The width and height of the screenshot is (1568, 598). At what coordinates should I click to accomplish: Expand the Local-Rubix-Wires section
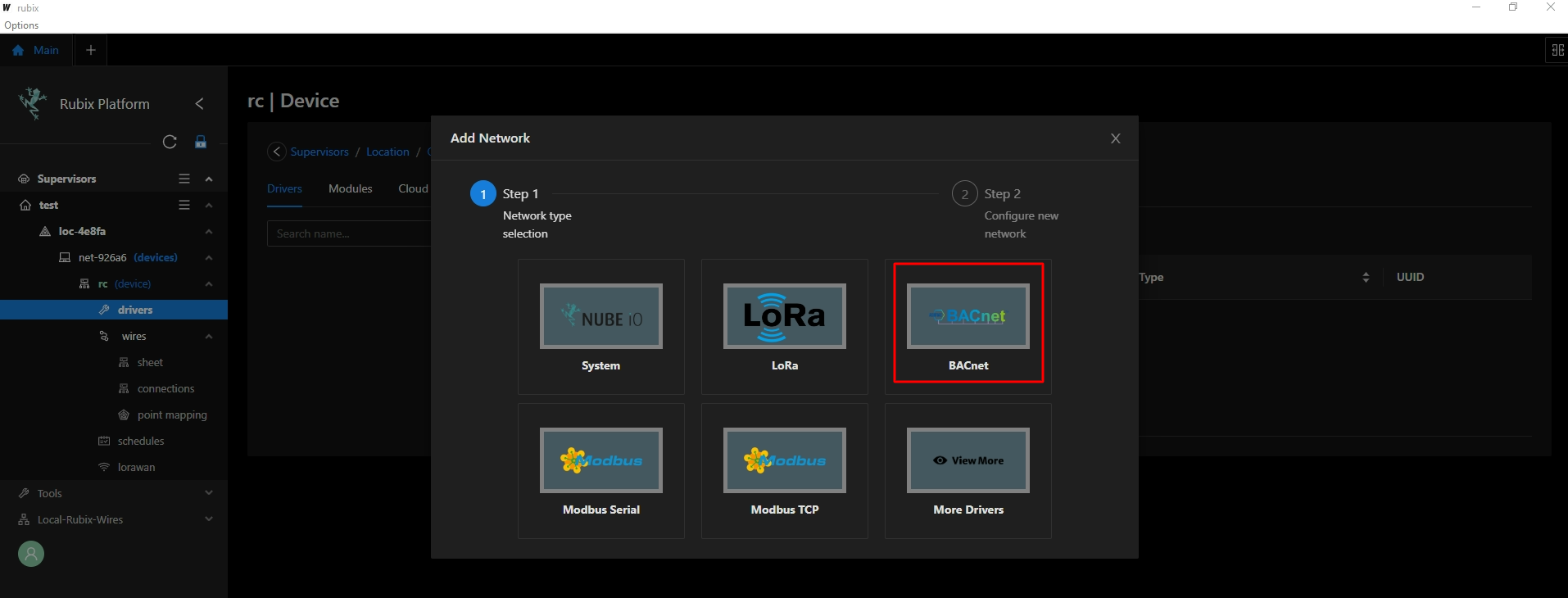click(209, 519)
